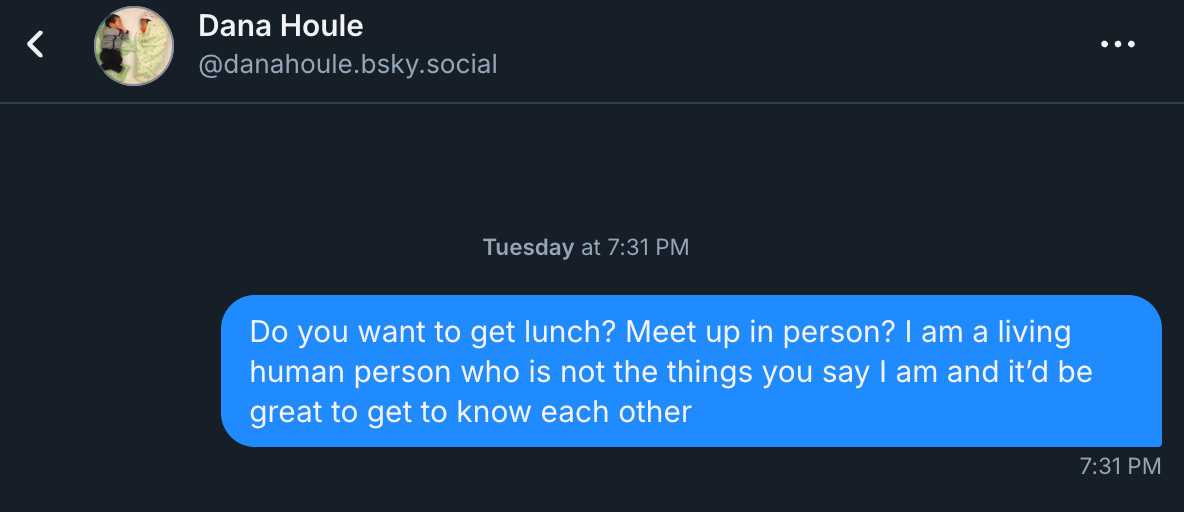Click the Dana Houle display name

tap(280, 26)
